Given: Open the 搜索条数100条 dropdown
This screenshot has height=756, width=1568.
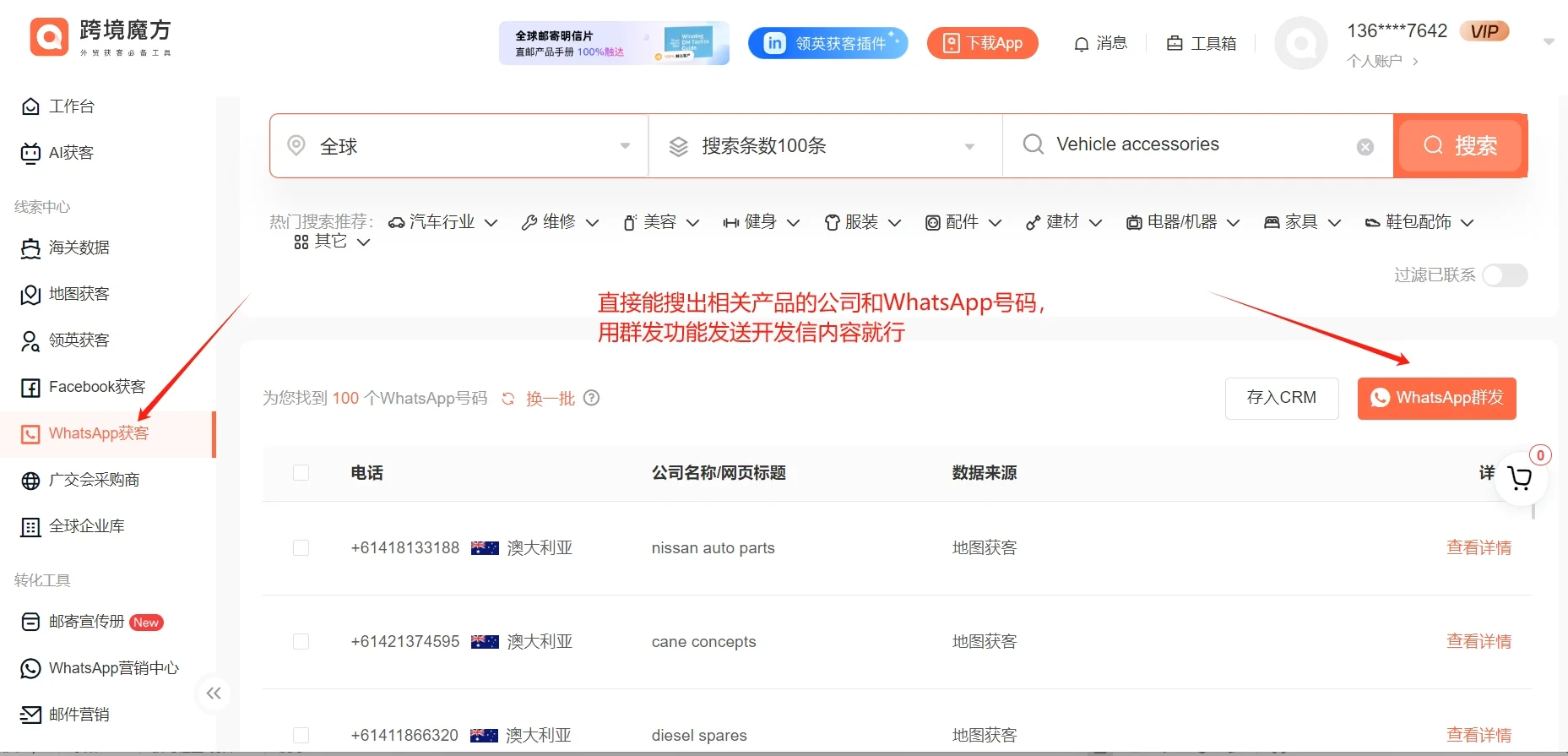Looking at the screenshot, I should click(x=826, y=146).
